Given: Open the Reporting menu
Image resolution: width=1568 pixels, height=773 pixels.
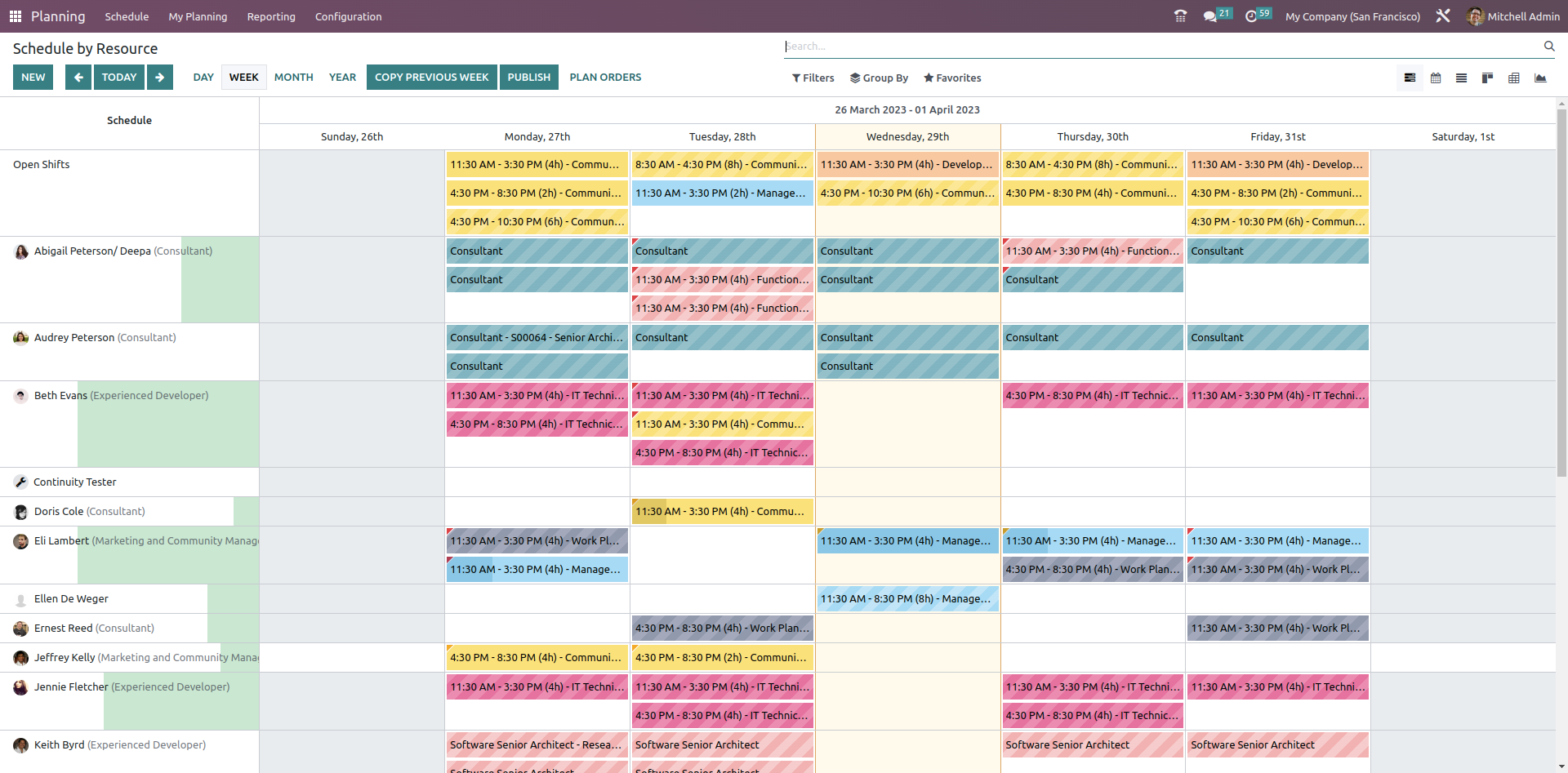Looking at the screenshot, I should 270,16.
